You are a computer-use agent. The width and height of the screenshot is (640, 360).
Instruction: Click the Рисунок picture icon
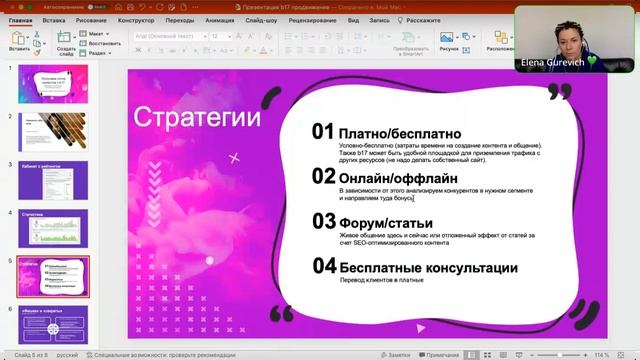[x=446, y=38]
